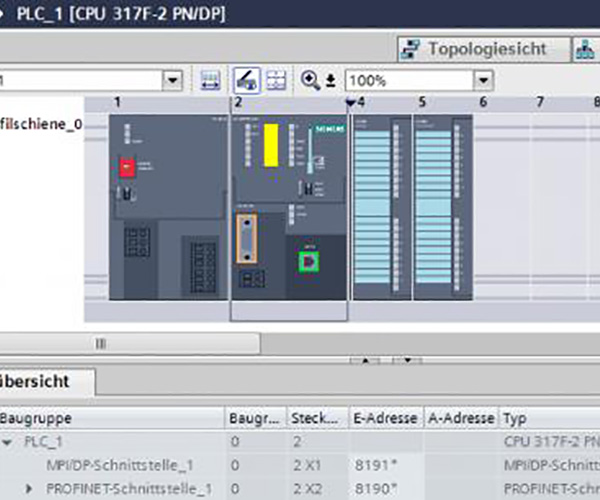
Task: Collapse slot 3 via the arrow marker
Action: pyautogui.click(x=351, y=102)
